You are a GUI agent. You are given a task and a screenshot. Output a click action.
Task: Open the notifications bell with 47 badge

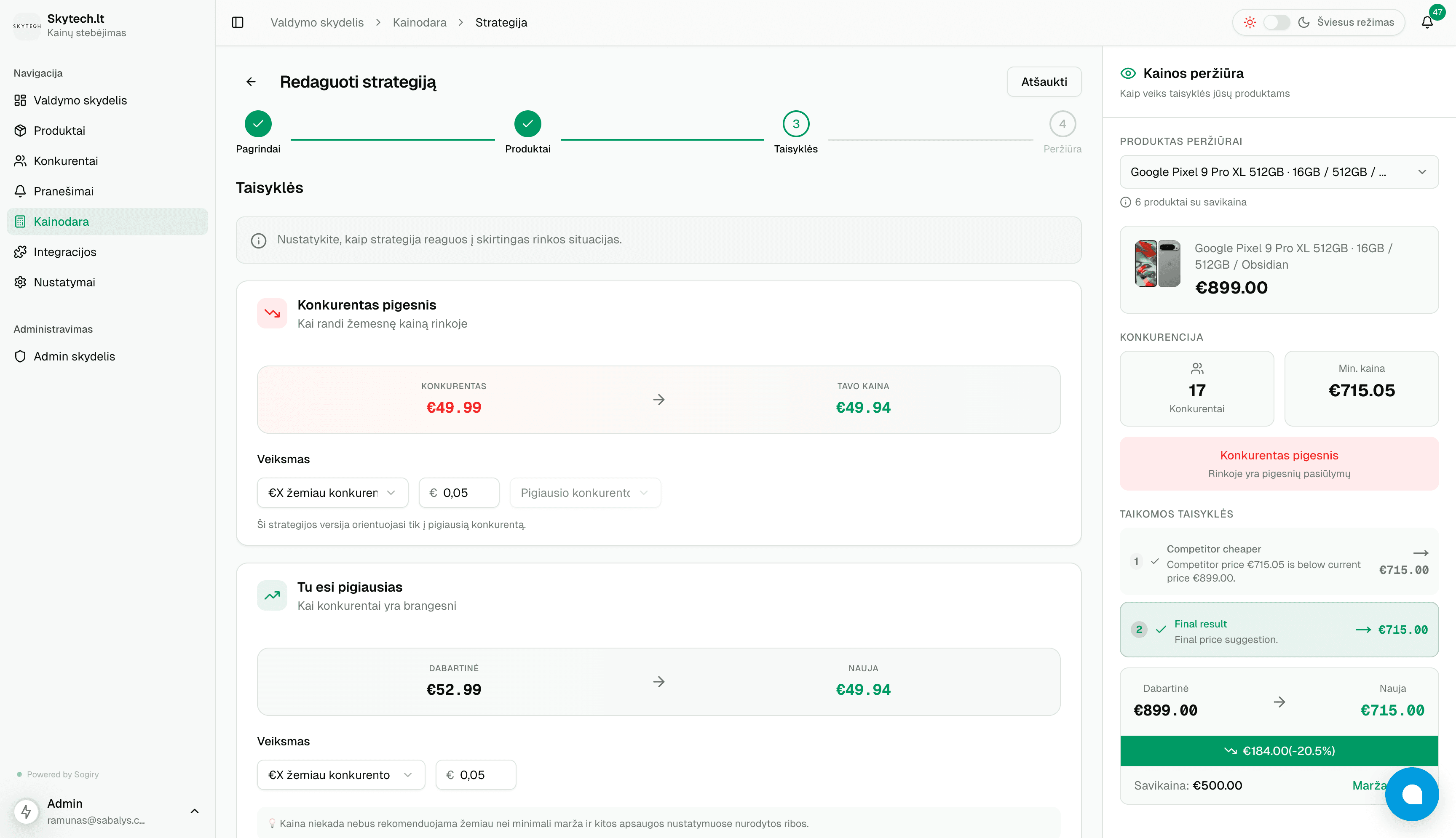coord(1427,22)
